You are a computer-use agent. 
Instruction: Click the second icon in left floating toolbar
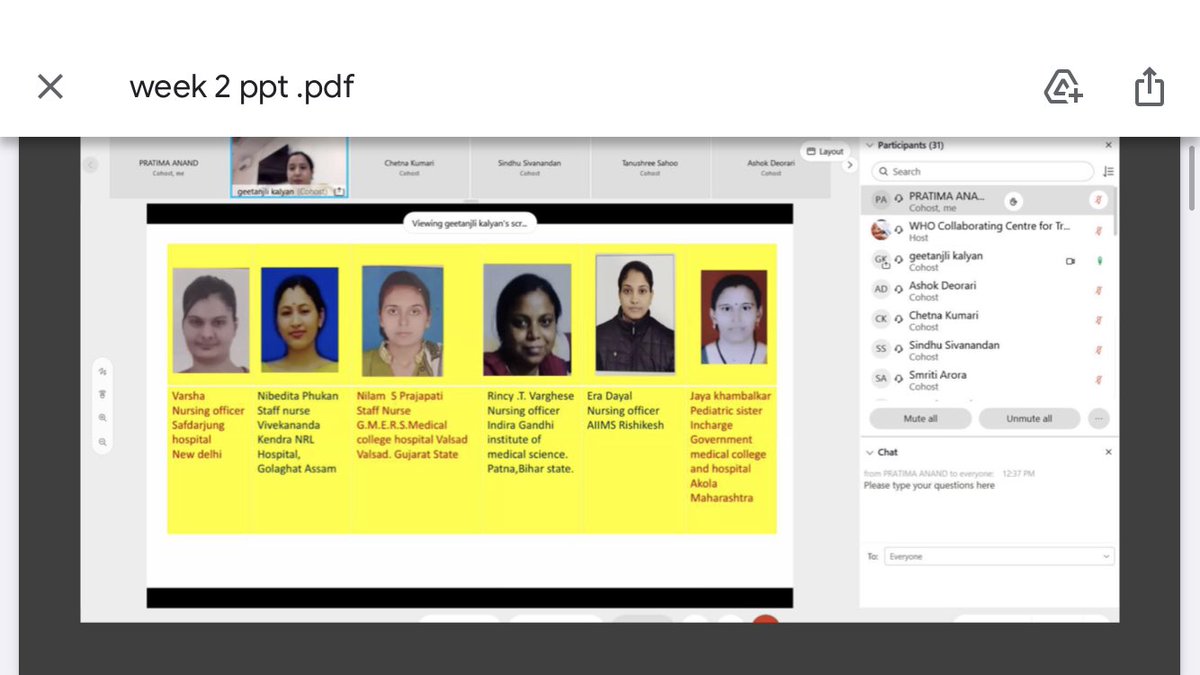(x=103, y=394)
